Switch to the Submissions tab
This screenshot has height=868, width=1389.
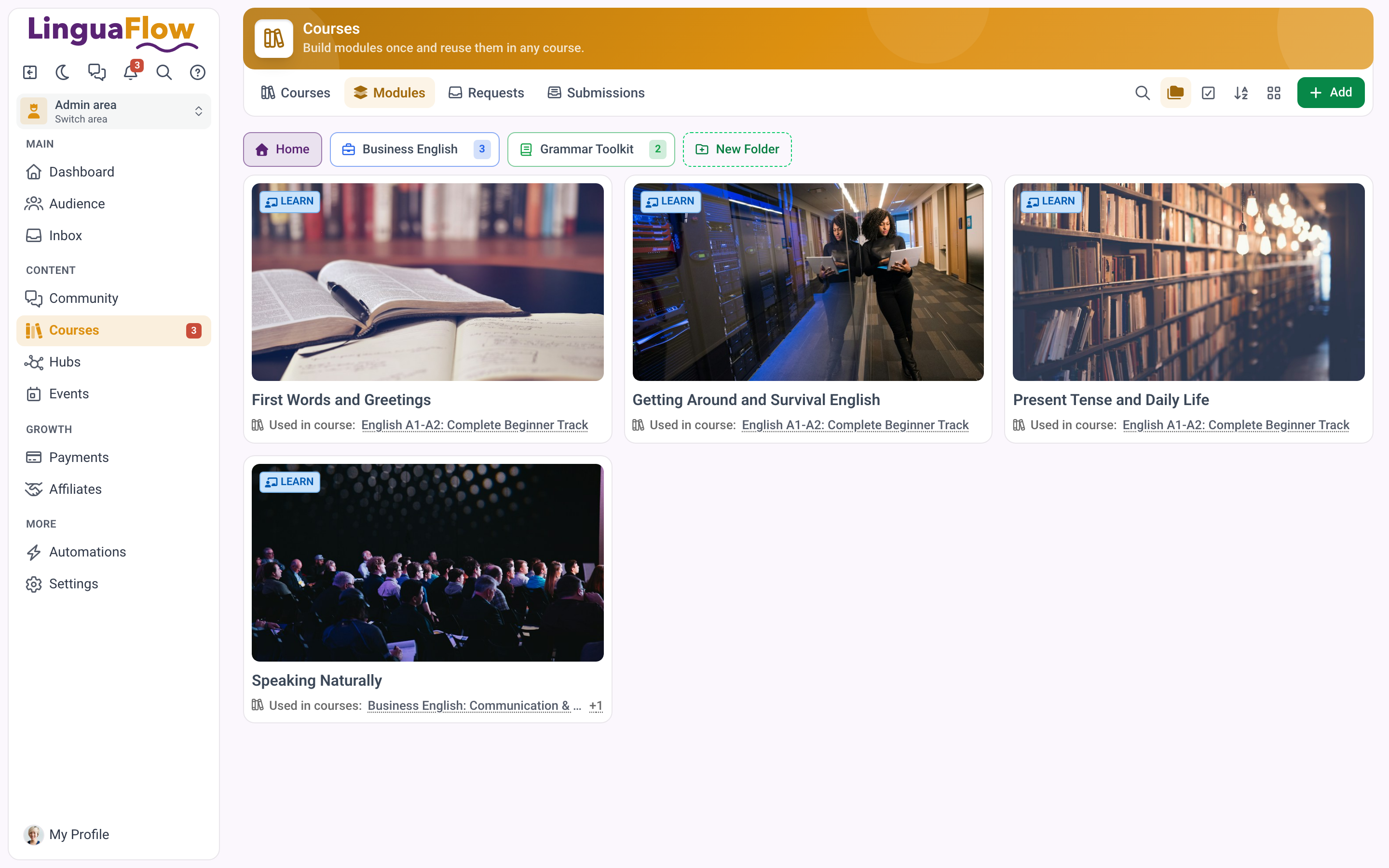[596, 93]
